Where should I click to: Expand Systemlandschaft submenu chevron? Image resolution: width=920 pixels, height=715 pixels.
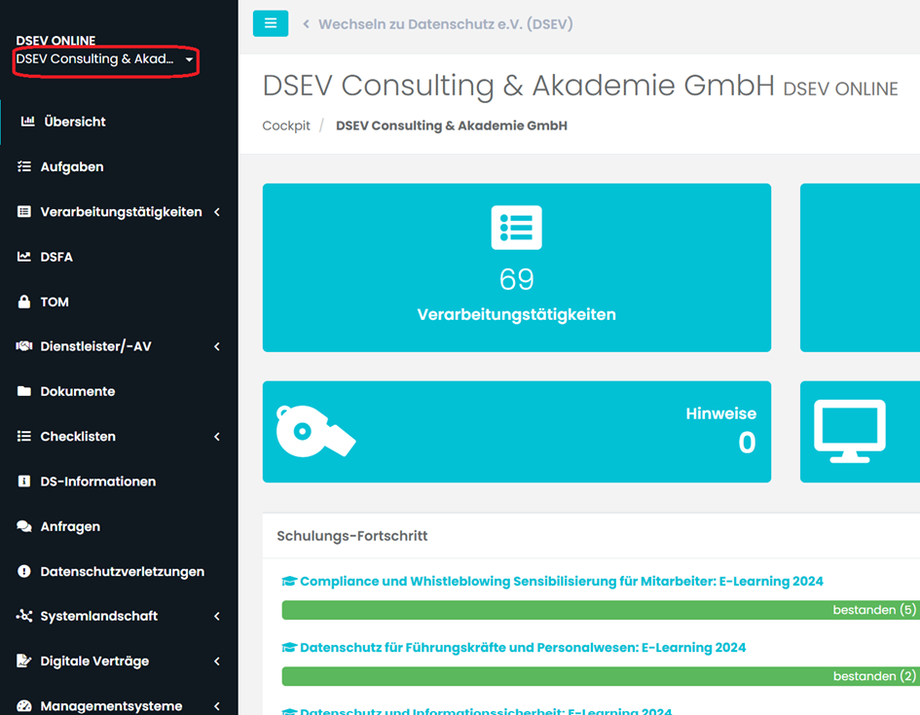click(x=217, y=616)
